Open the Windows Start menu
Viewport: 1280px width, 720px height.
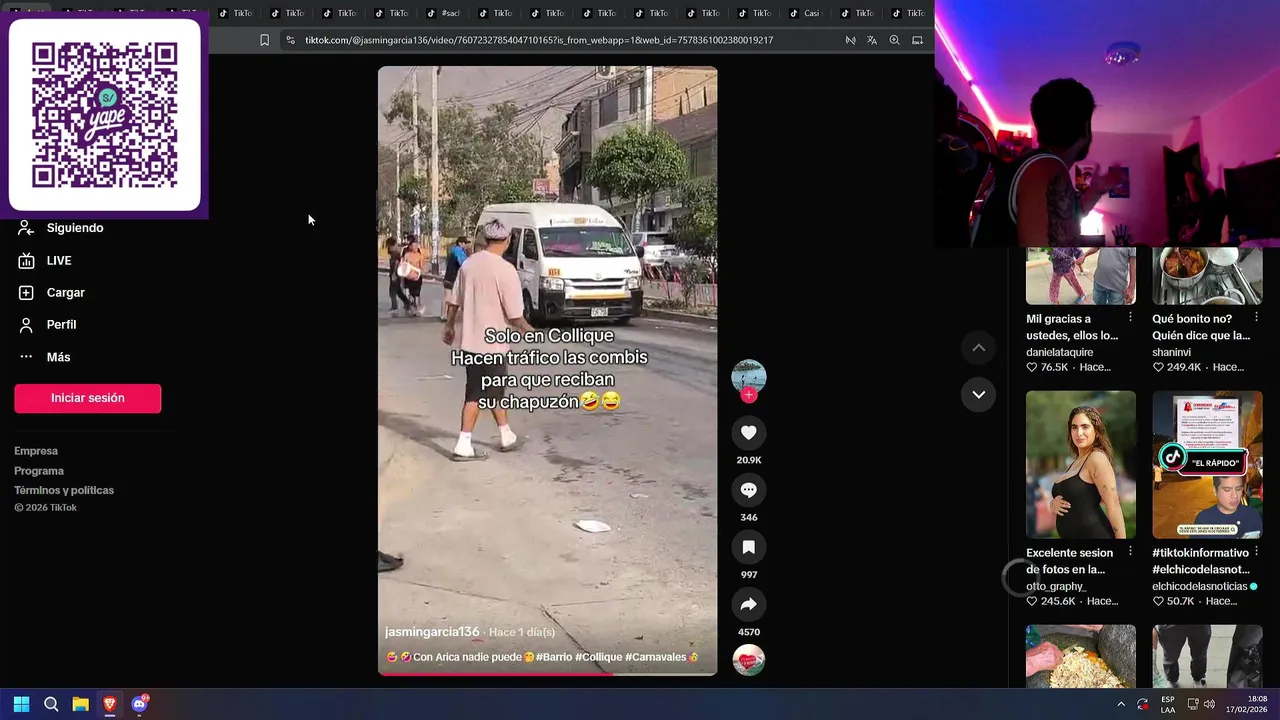[21, 704]
